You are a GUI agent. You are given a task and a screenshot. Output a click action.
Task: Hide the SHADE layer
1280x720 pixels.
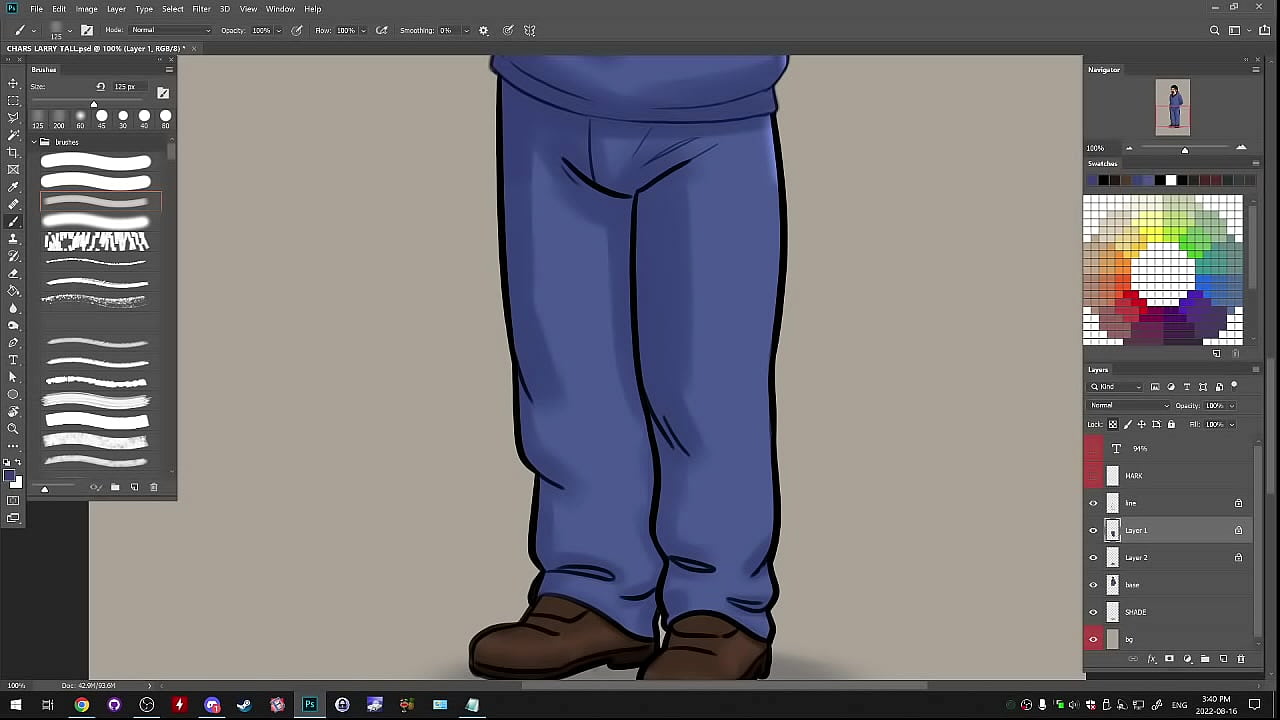point(1093,612)
